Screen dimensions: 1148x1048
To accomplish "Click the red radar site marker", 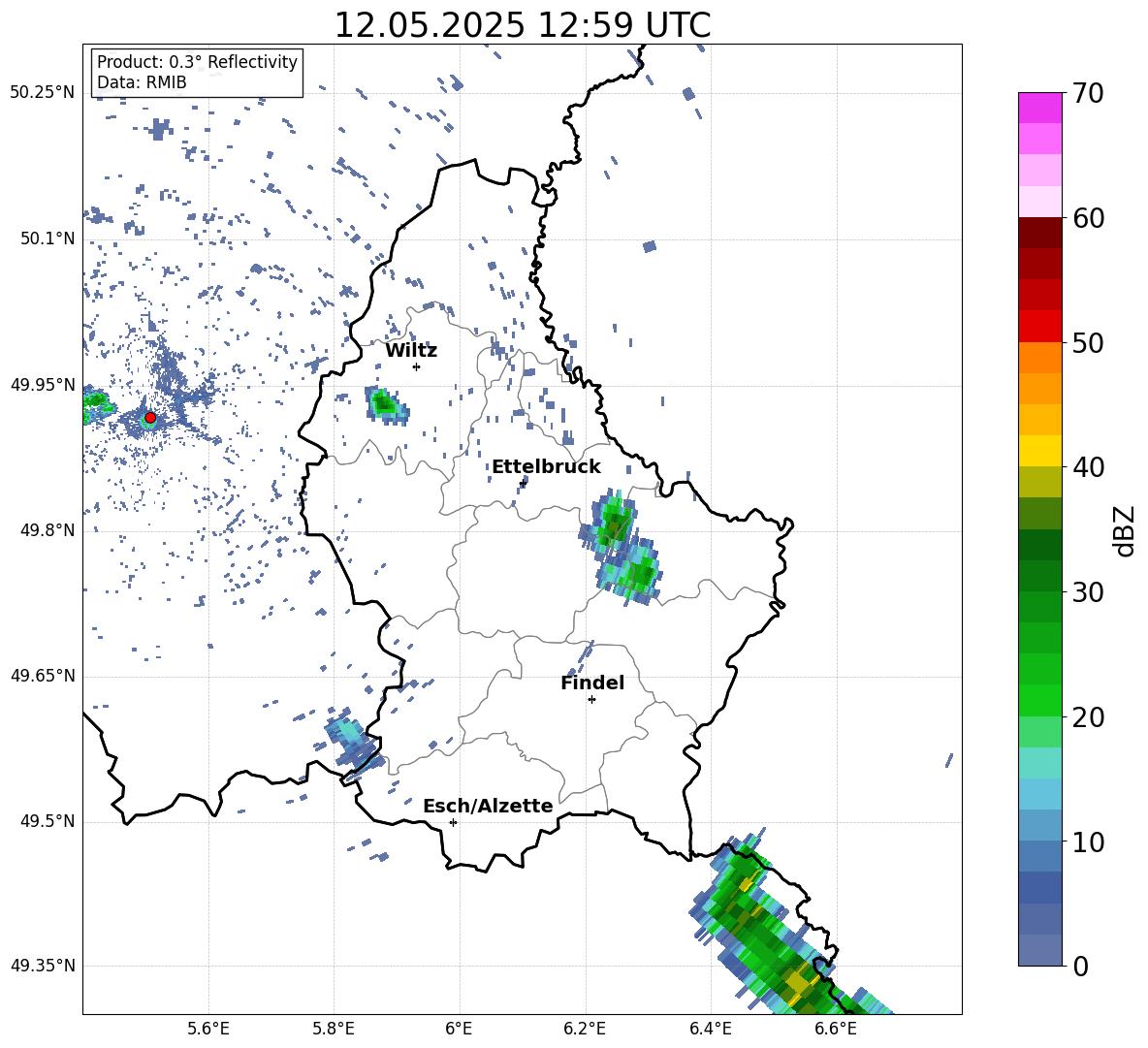I will pyautogui.click(x=150, y=417).
